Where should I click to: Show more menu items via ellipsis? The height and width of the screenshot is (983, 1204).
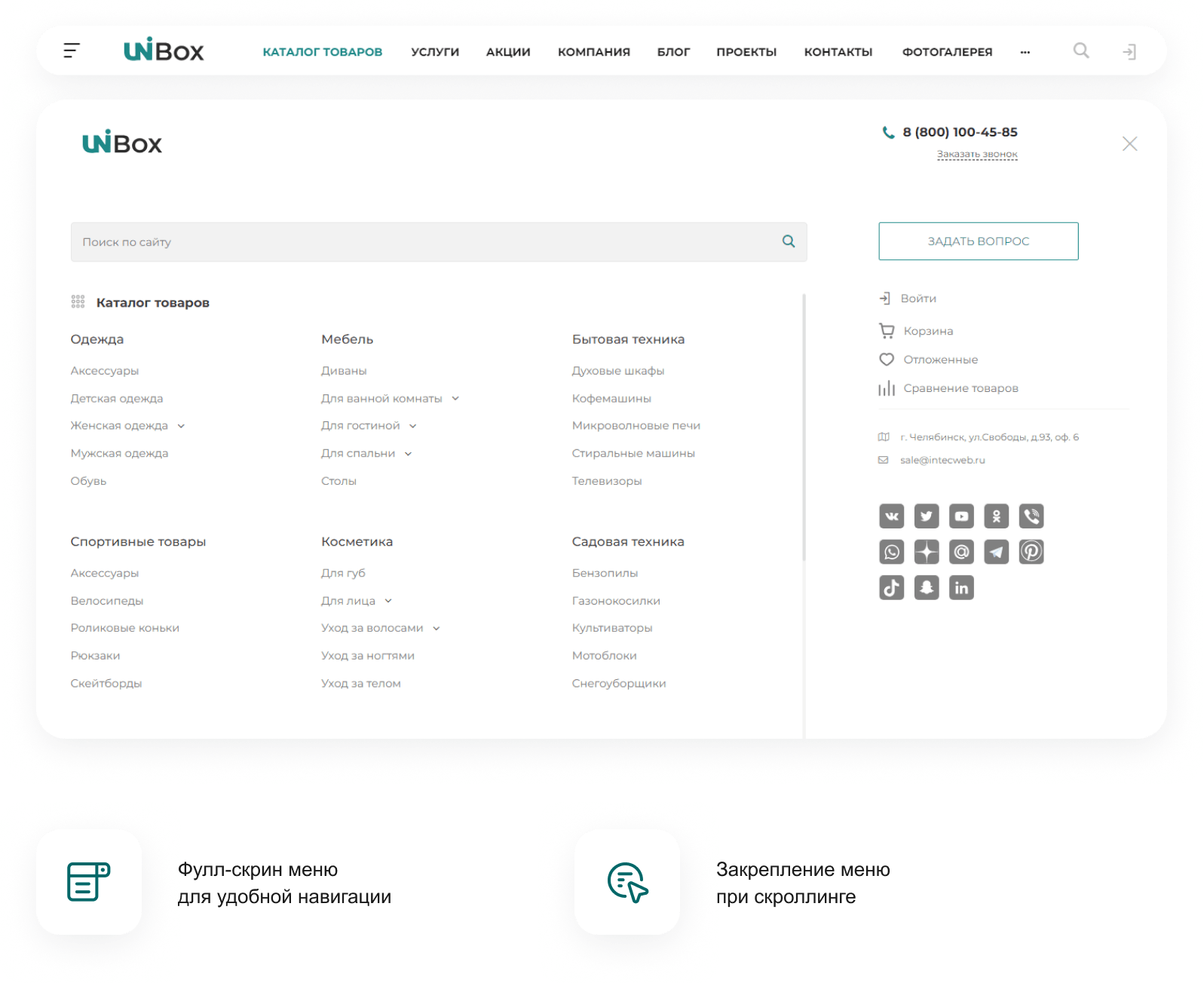coord(1025,52)
